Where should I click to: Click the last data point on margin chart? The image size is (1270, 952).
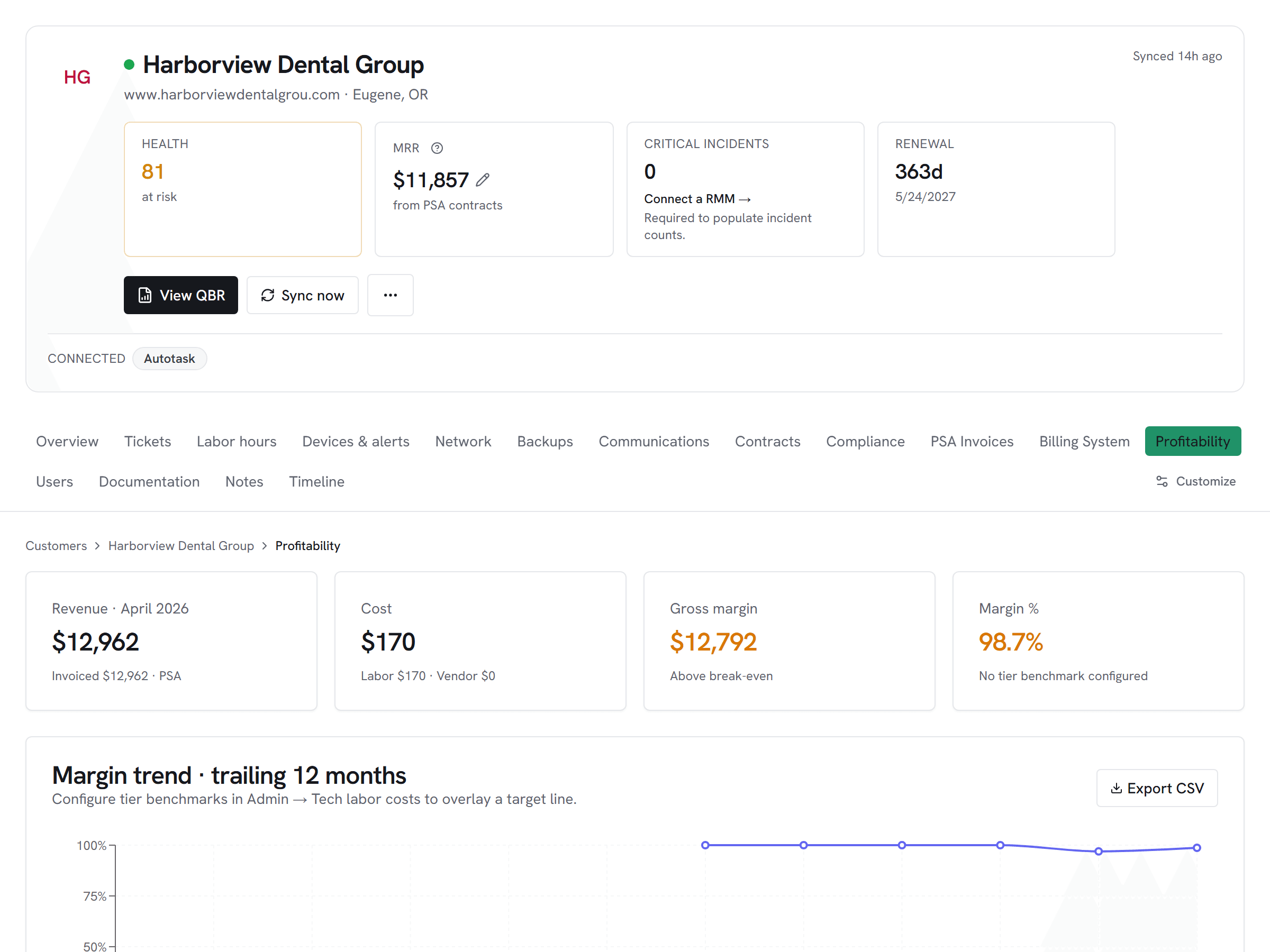coord(1196,848)
